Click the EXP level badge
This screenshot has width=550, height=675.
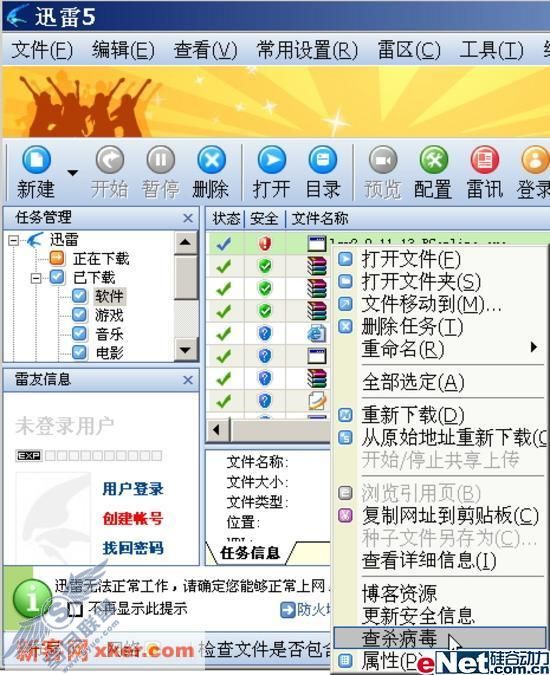coord(29,455)
